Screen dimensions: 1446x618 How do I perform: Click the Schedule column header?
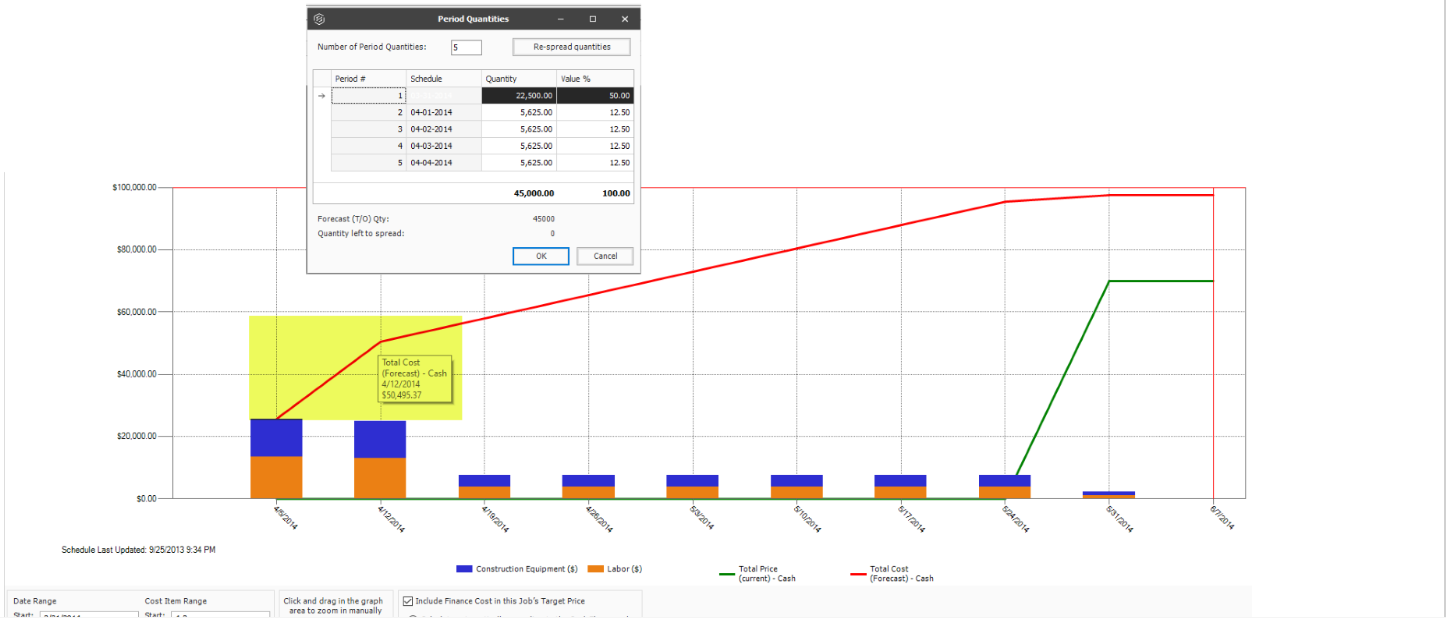pos(444,78)
